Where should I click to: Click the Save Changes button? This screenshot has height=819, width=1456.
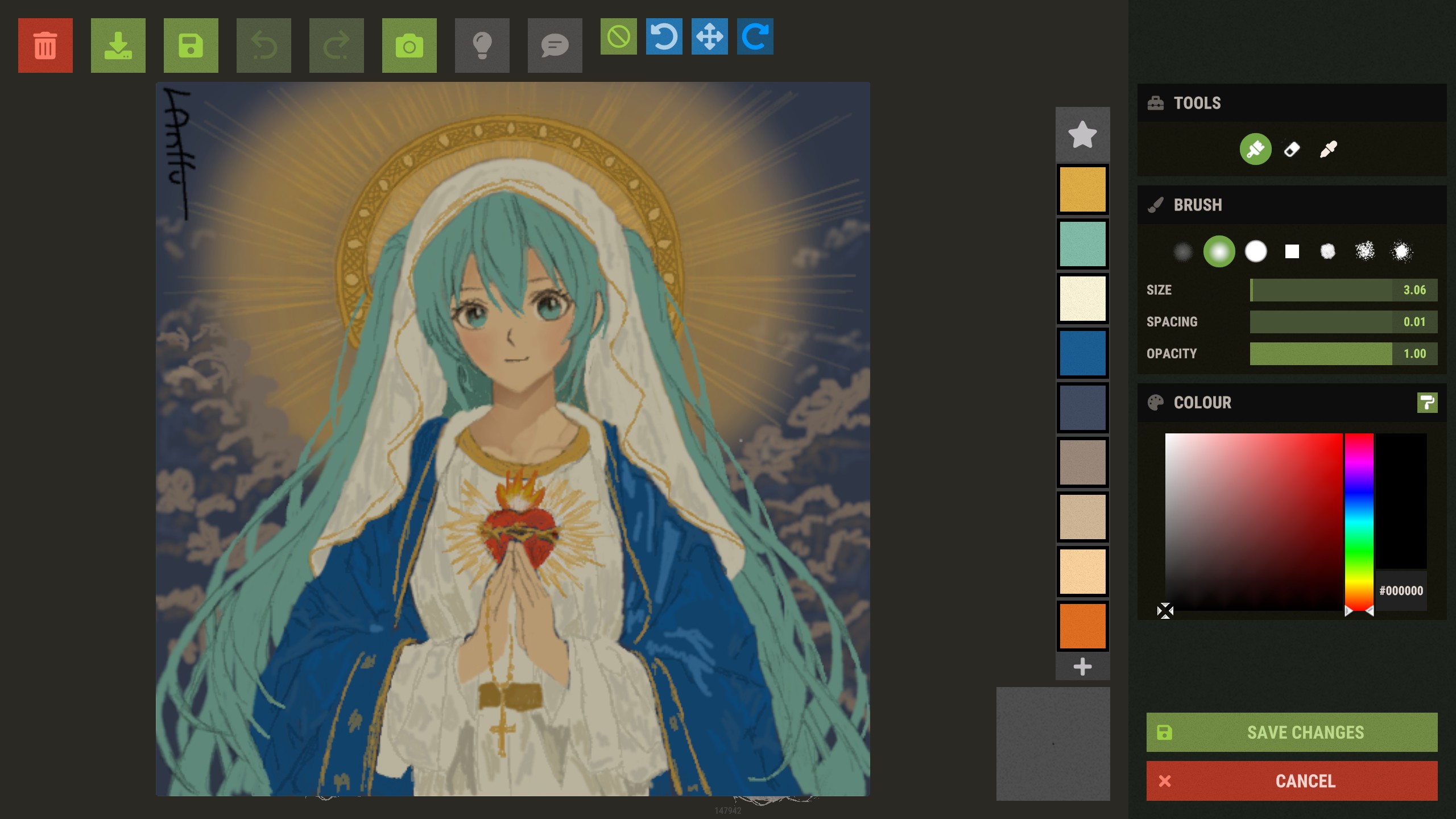[1292, 733]
